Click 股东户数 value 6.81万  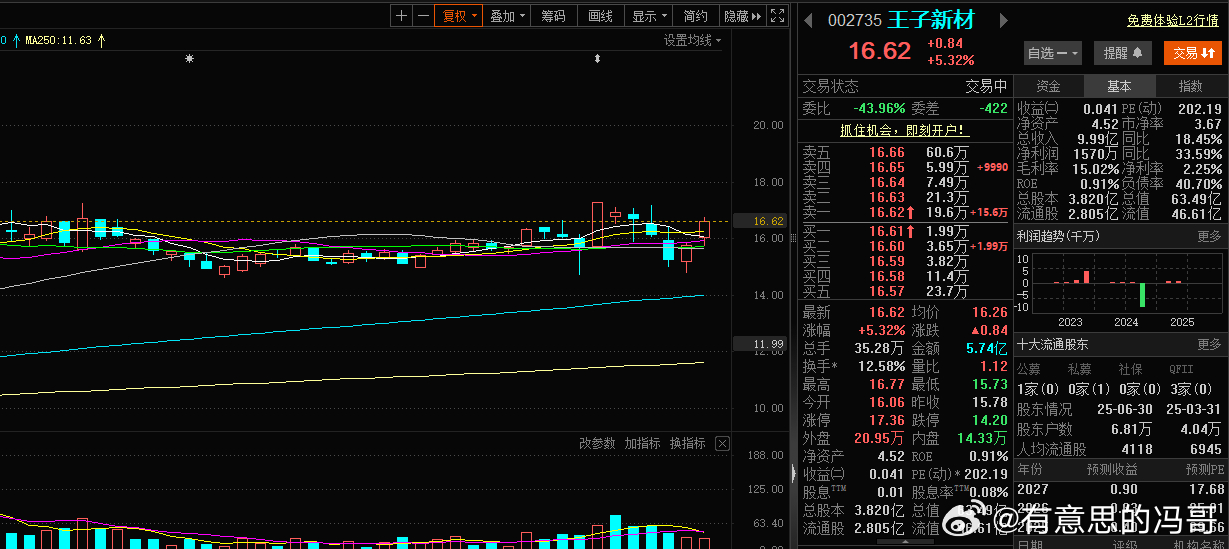click(x=1131, y=428)
